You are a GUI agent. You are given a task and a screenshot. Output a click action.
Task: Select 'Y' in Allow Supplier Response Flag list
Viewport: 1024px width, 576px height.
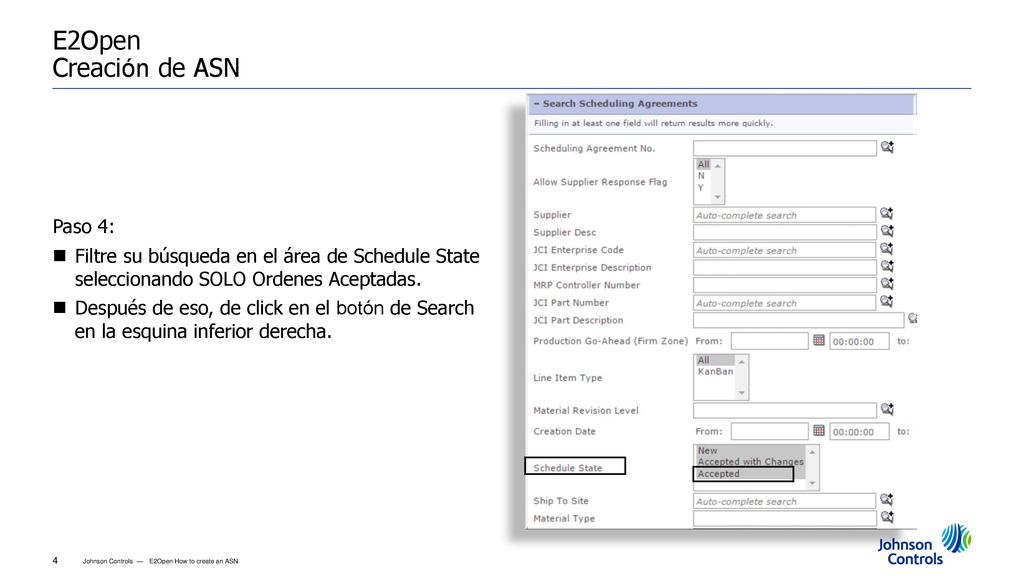pos(701,187)
